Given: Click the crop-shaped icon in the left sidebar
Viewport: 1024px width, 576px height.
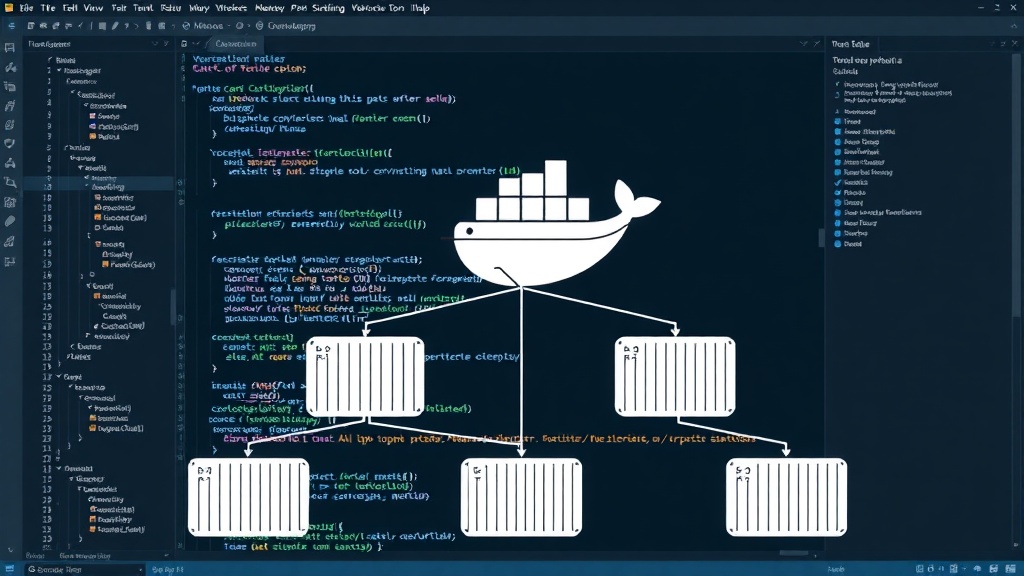Looking at the screenshot, I should pyautogui.click(x=10, y=182).
